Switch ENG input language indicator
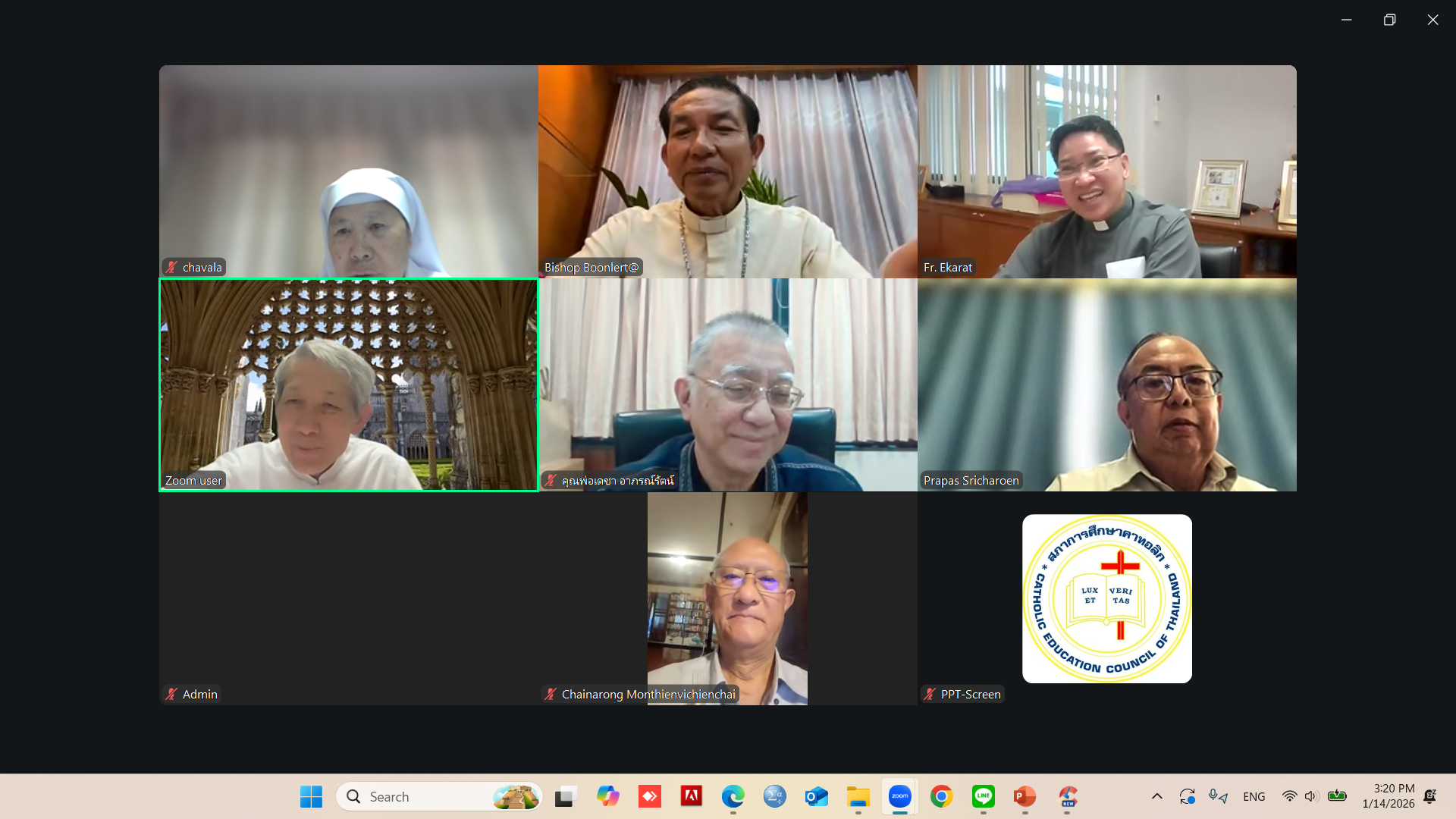Screen dimensions: 1456x819 coord(1254,796)
